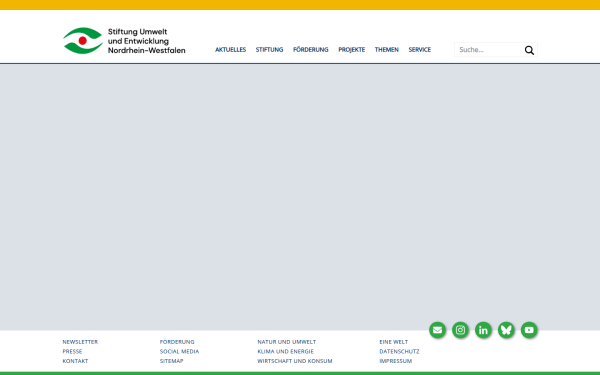Follow the IMPRESSUM footer link

click(396, 361)
